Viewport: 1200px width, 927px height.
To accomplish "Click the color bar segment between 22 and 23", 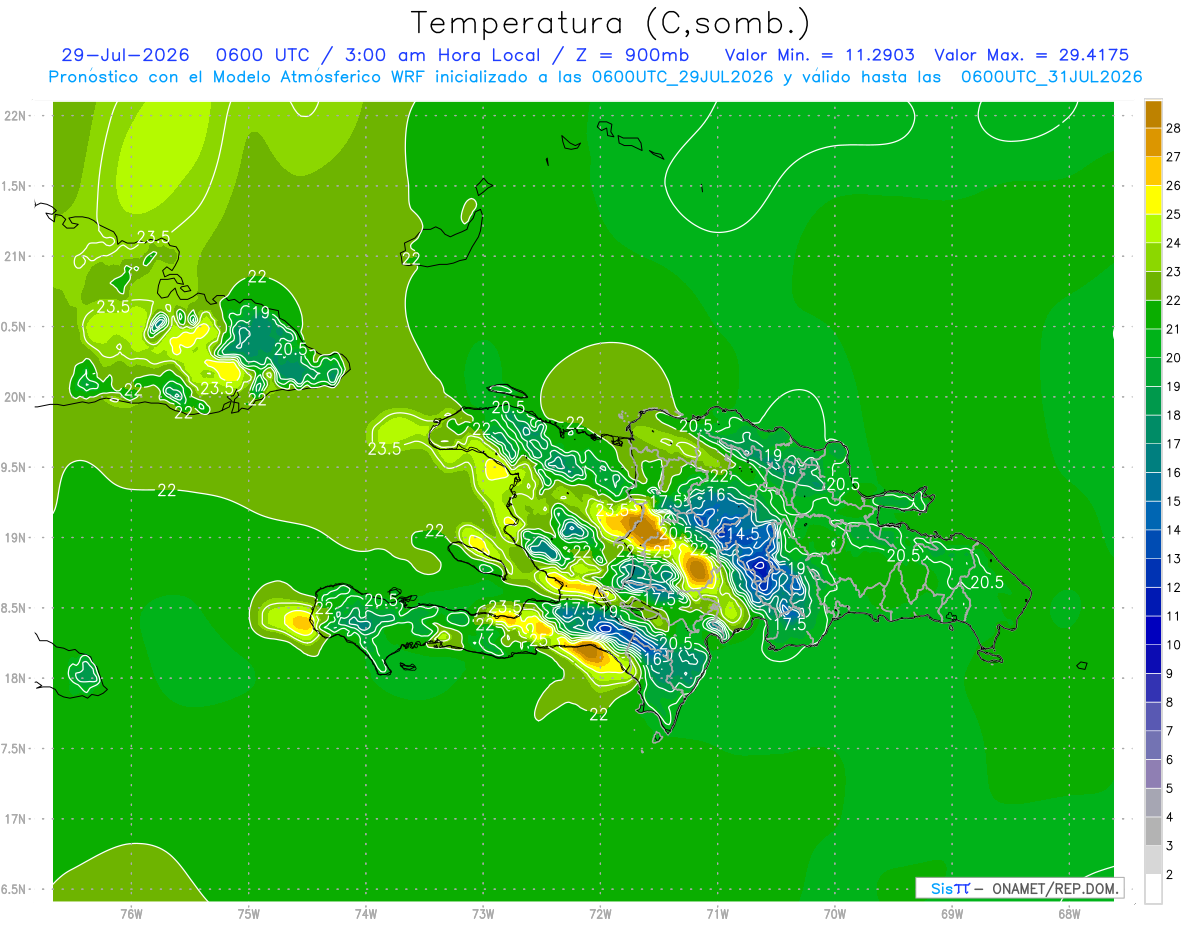I will click(x=1153, y=286).
